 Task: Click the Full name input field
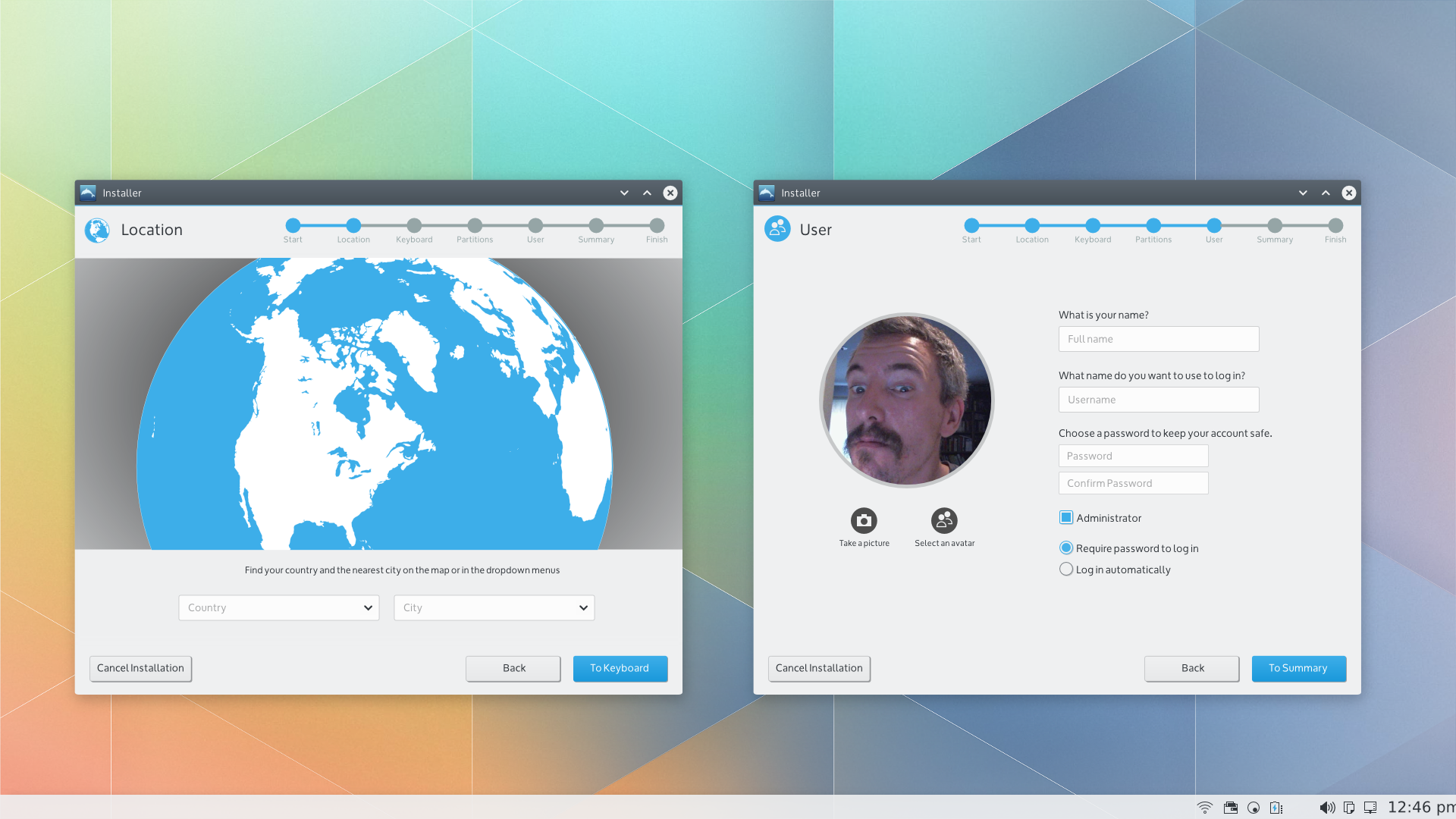coord(1158,339)
